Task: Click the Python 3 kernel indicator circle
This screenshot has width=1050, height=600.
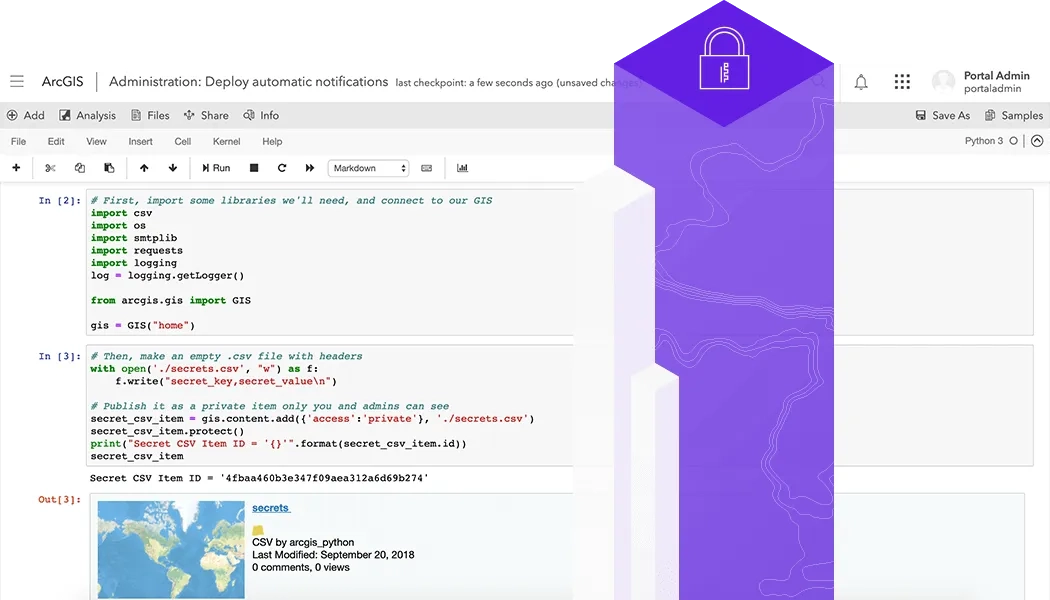Action: (x=1014, y=141)
